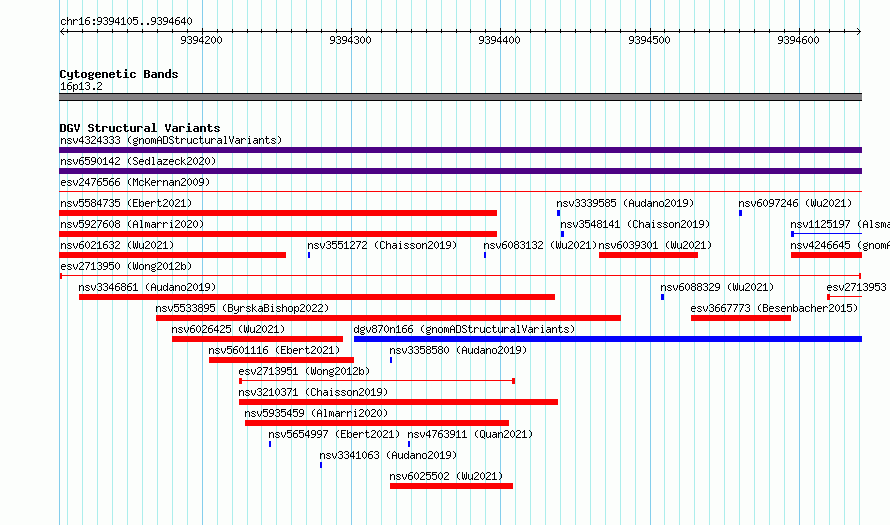This screenshot has width=890, height=525.
Task: Select esv2713951 Wong2012b variant label
Action: 304,371
